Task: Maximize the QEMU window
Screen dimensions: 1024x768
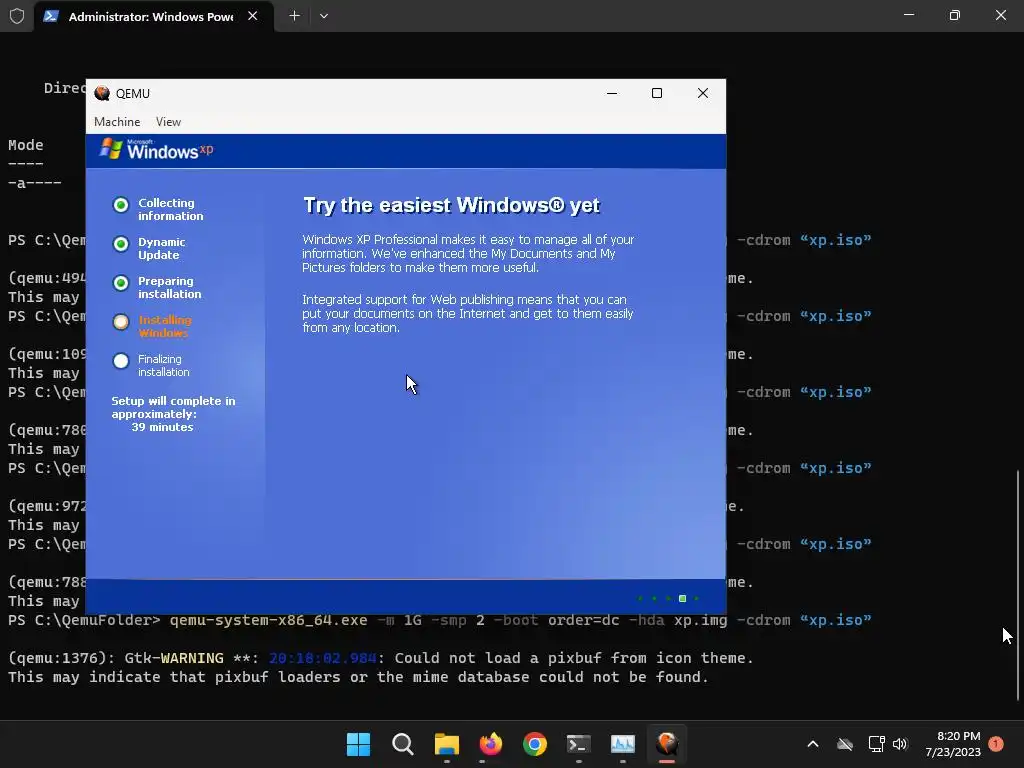Action: 657,93
